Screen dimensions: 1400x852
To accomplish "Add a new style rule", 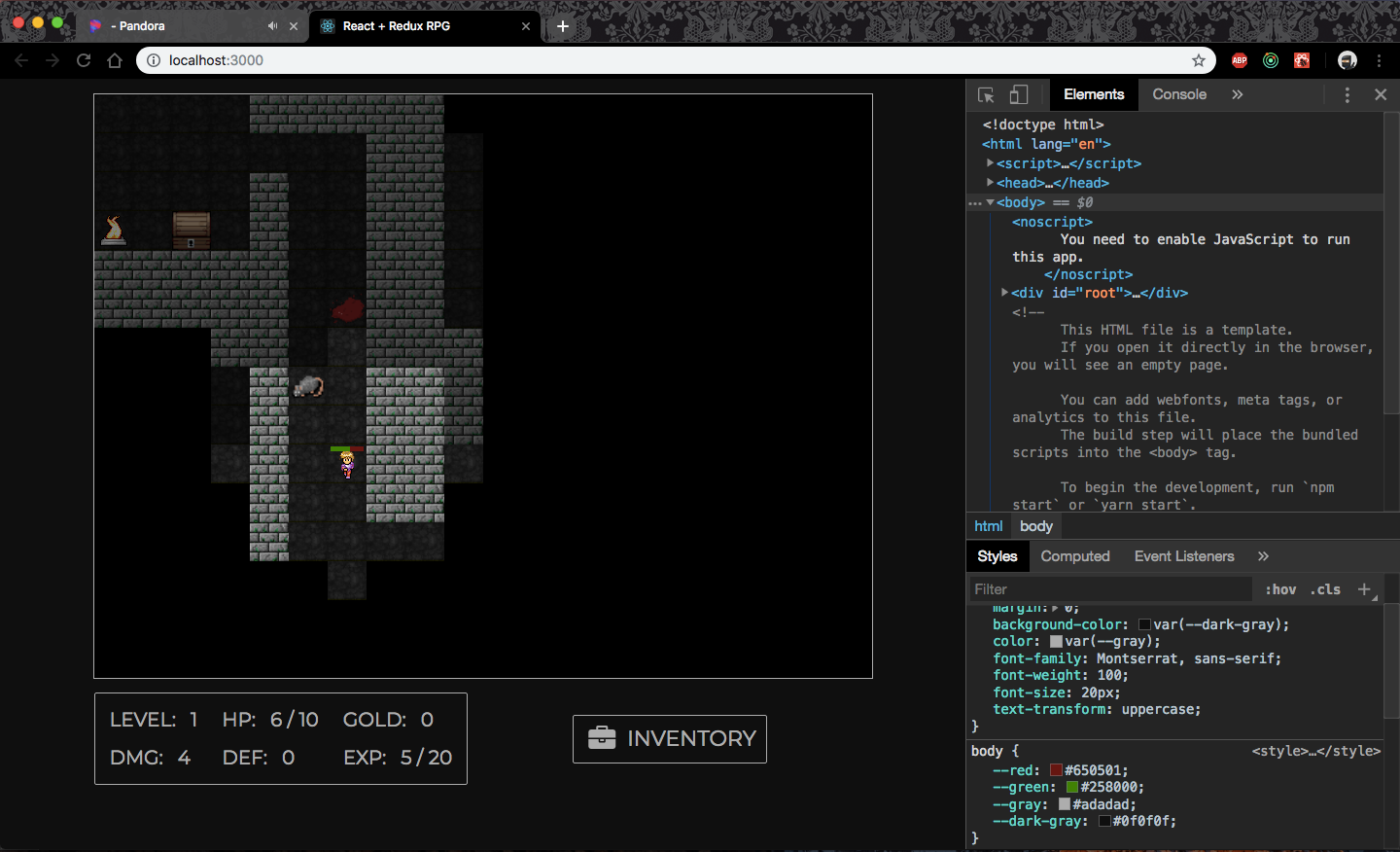I will [1364, 589].
